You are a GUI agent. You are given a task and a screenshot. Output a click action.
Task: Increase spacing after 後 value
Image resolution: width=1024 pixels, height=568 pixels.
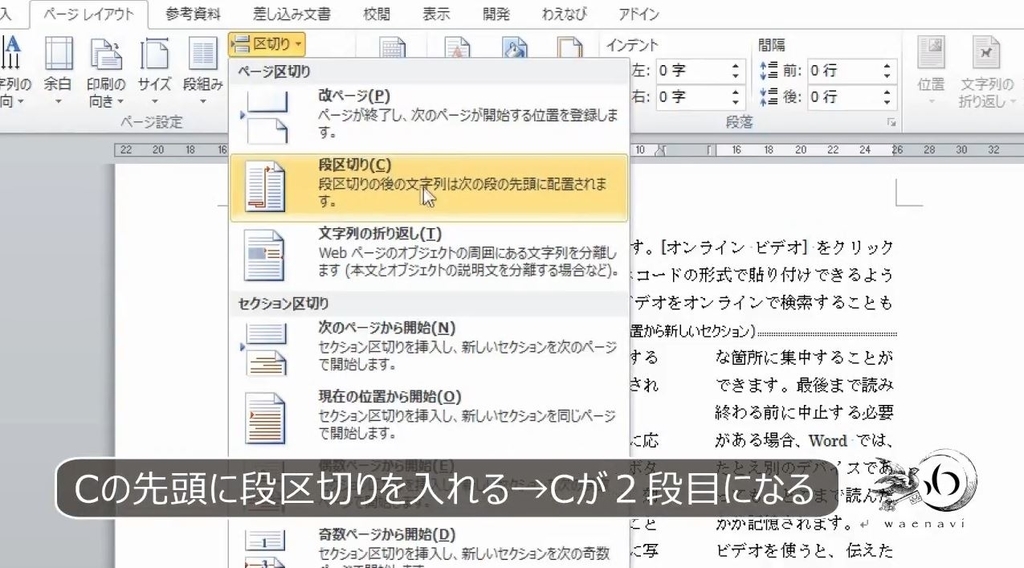coord(887,91)
